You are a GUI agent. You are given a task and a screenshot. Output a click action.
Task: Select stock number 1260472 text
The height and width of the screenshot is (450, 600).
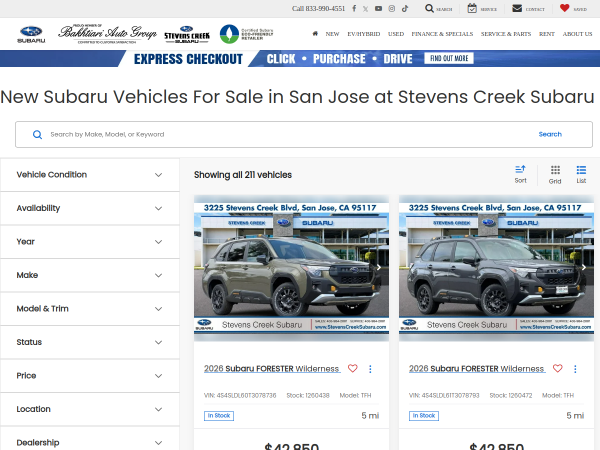(511, 395)
